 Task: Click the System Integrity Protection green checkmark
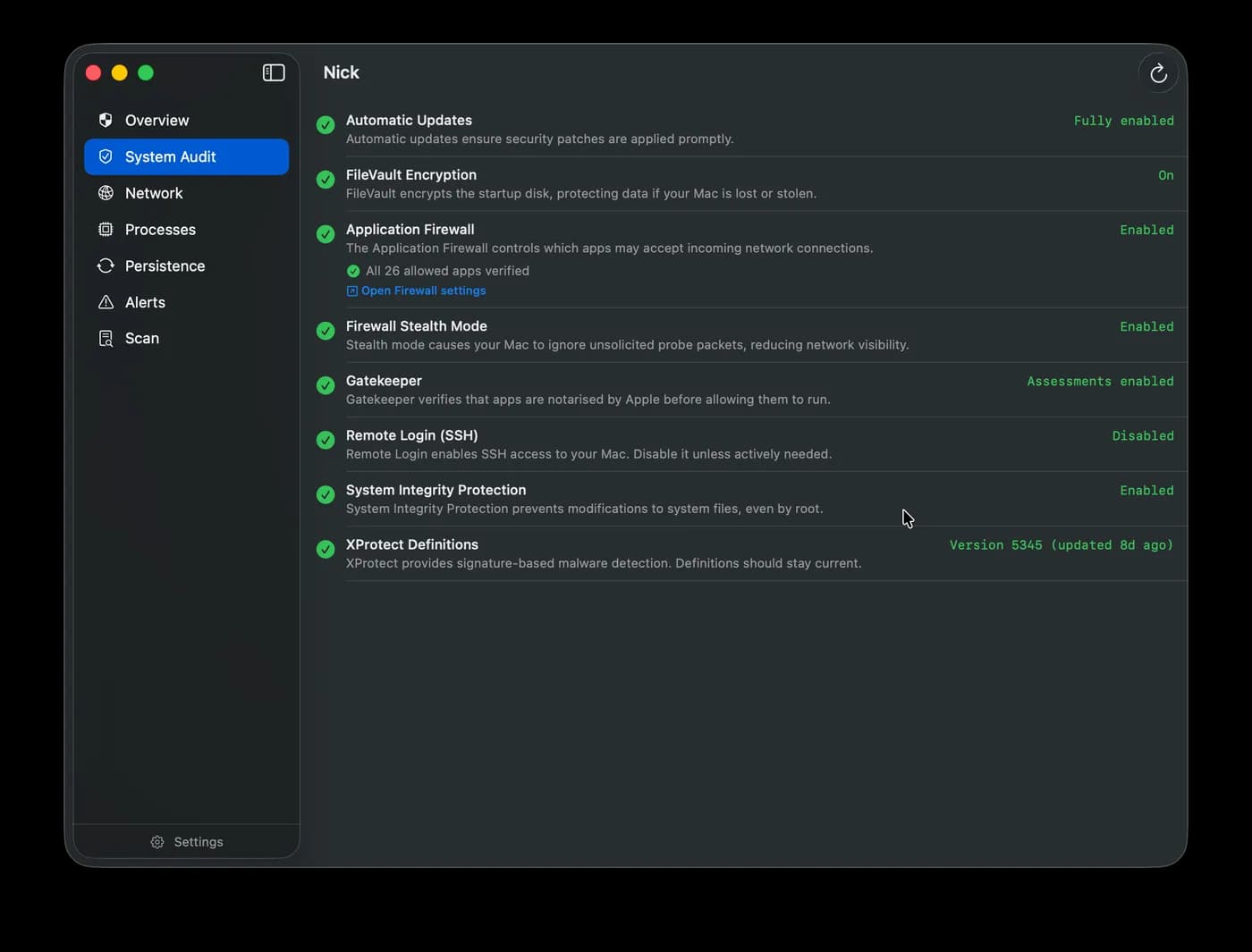pos(326,494)
